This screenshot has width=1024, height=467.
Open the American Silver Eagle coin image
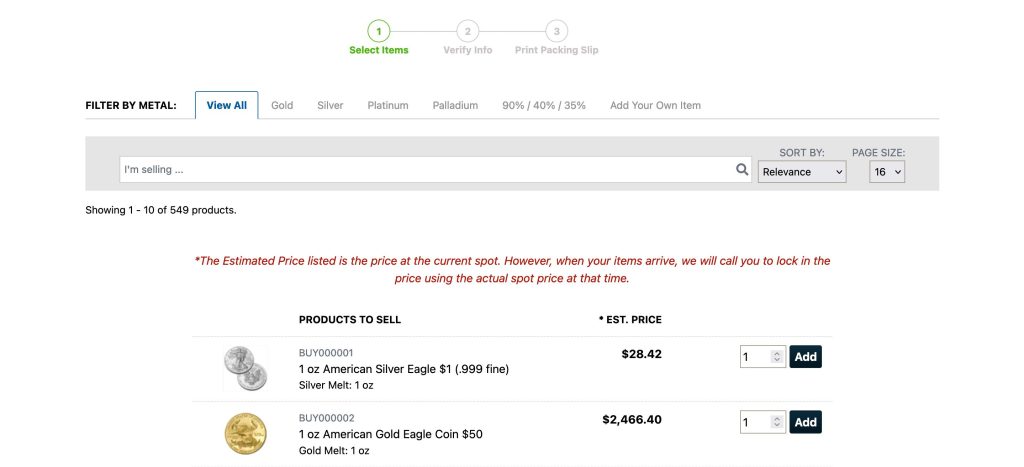(x=245, y=368)
